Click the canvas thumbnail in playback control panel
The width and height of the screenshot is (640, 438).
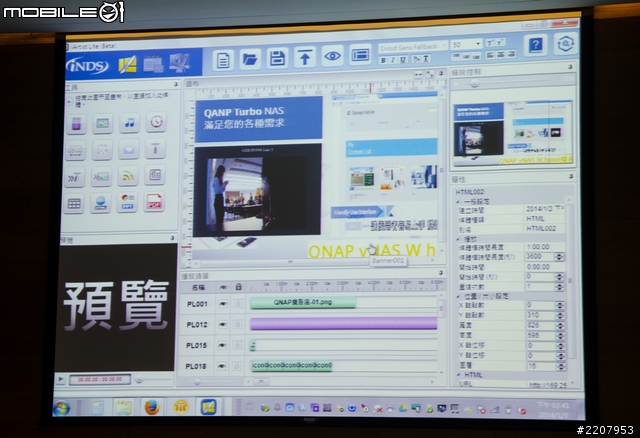(x=513, y=132)
